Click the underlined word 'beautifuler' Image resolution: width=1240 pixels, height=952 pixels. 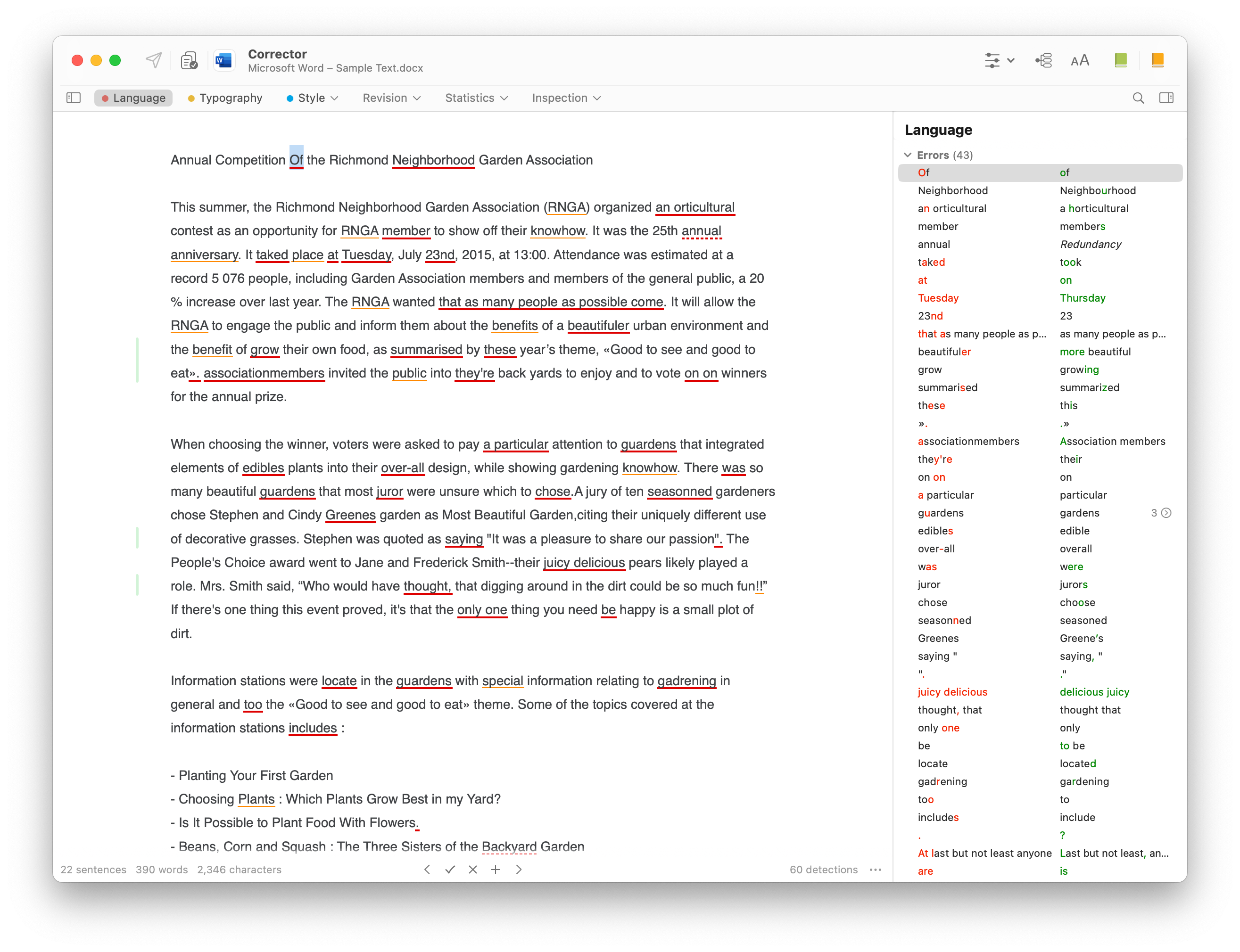(598, 326)
